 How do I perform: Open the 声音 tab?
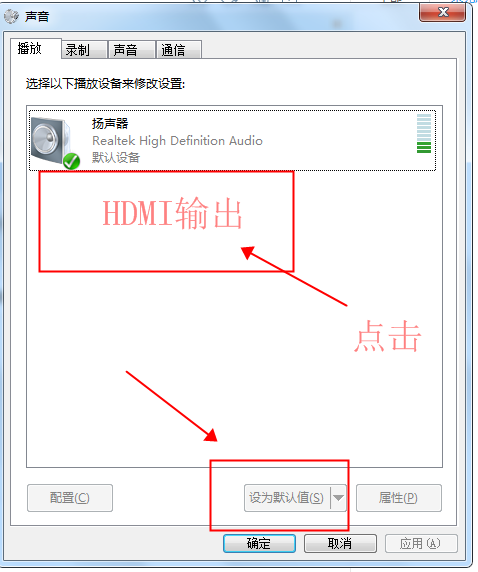point(132,50)
